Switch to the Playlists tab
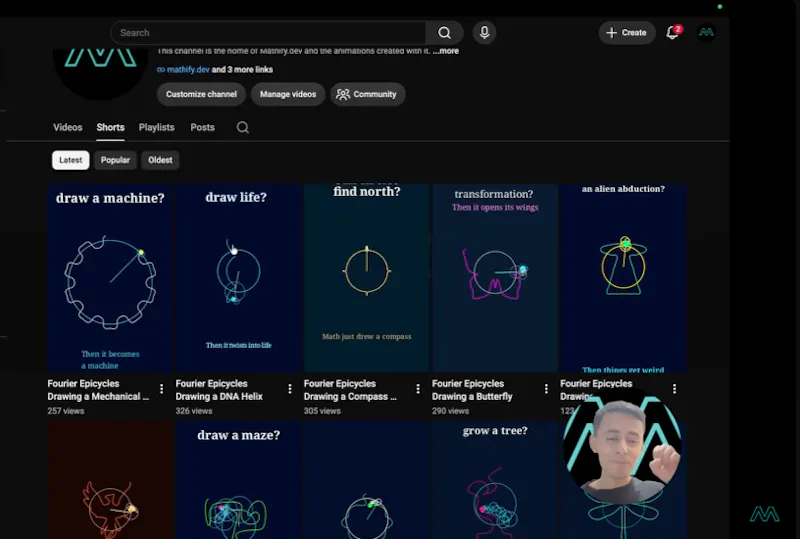The height and width of the screenshot is (539, 800). [157, 127]
